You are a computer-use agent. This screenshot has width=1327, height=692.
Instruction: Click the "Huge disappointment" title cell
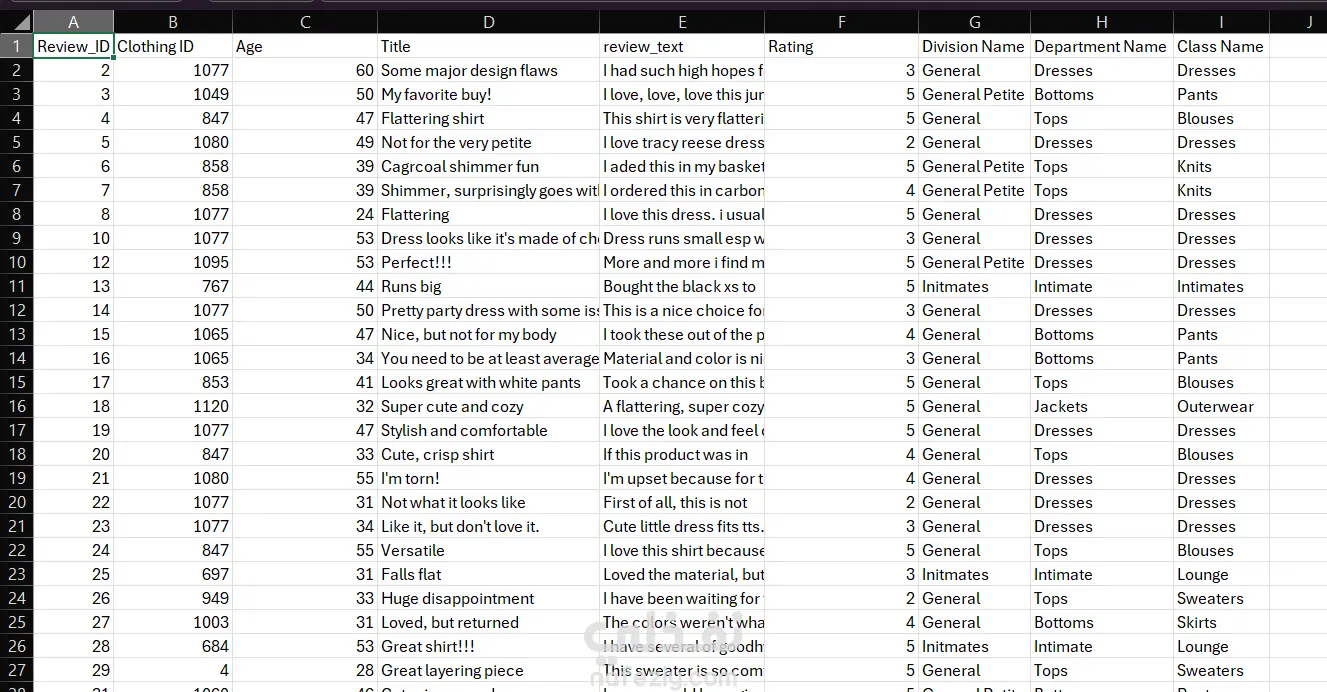pos(488,598)
